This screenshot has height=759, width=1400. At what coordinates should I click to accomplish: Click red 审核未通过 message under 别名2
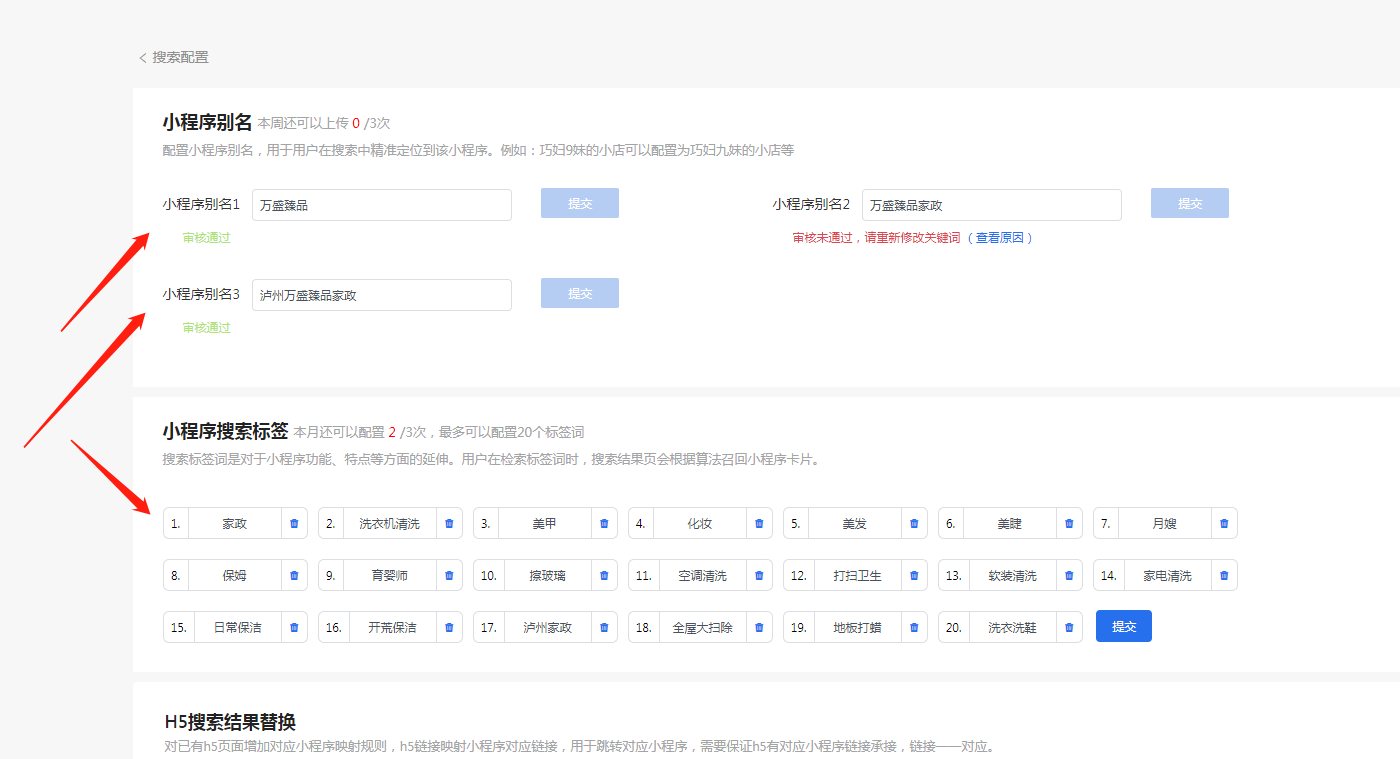click(x=876, y=238)
